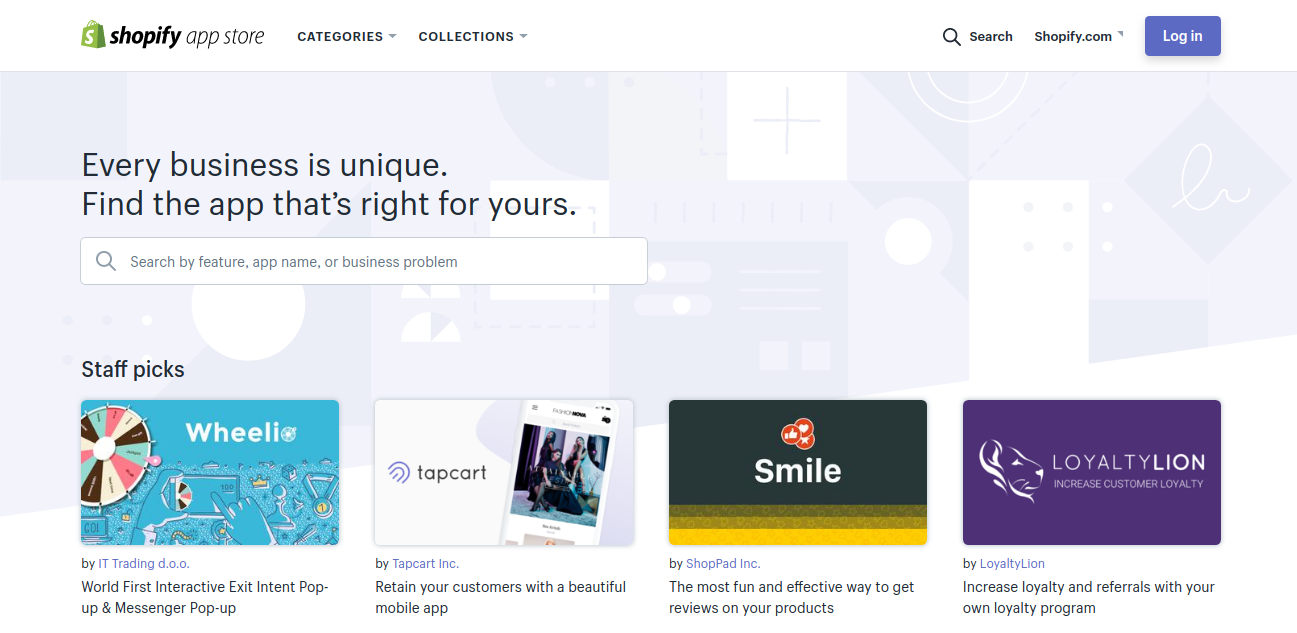Open the Smile app thumbnail
Viewport: 1297px width, 633px height.
[x=798, y=472]
